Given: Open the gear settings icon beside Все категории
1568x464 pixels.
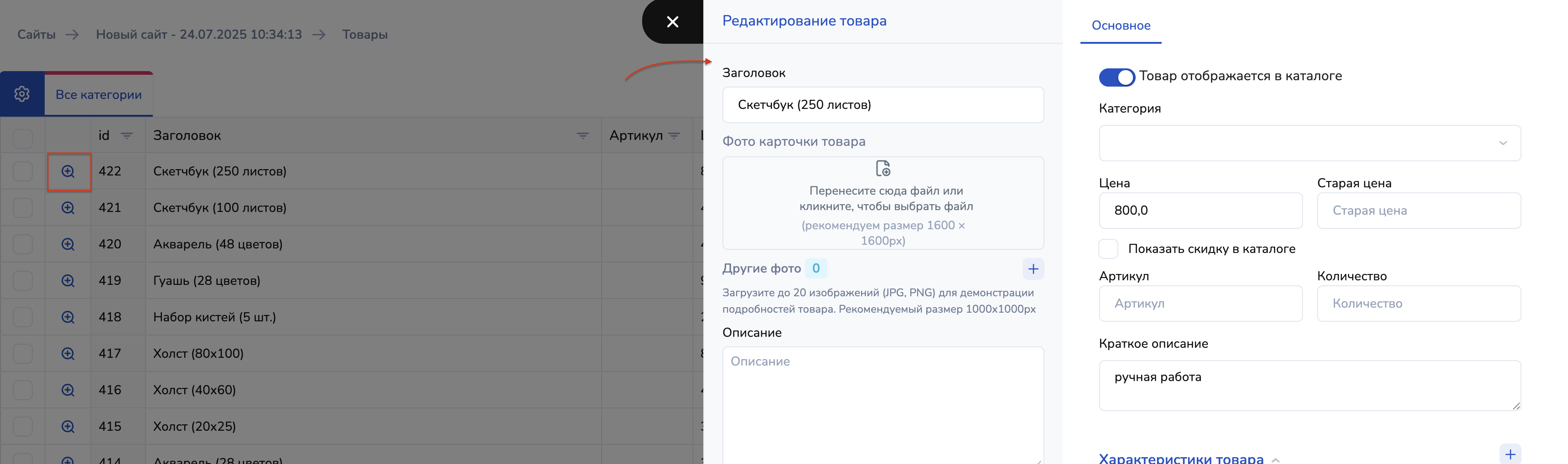Looking at the screenshot, I should [22, 94].
